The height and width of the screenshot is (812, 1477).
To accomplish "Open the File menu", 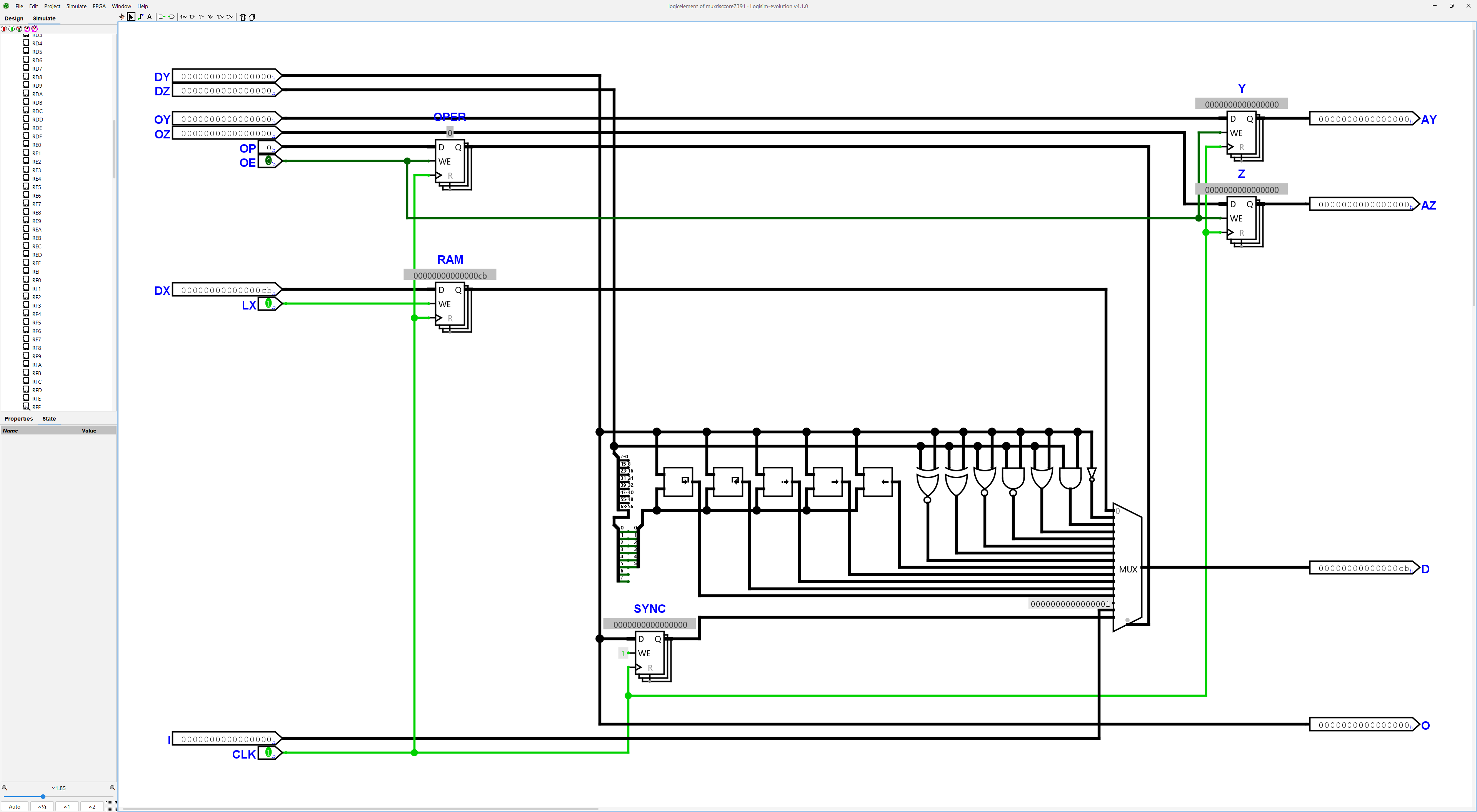I will (19, 6).
